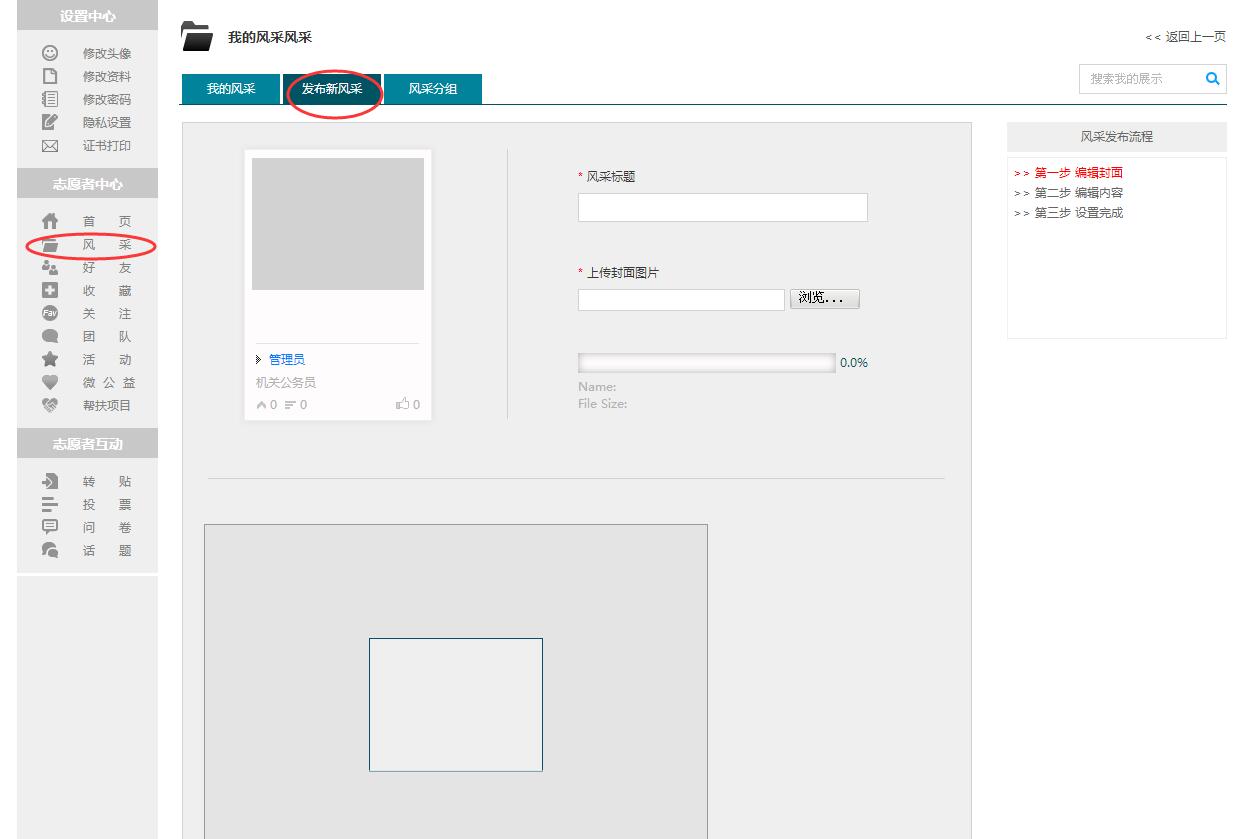Go back via 返回上一页 link
The width and height of the screenshot is (1250, 839).
[x=1185, y=37]
